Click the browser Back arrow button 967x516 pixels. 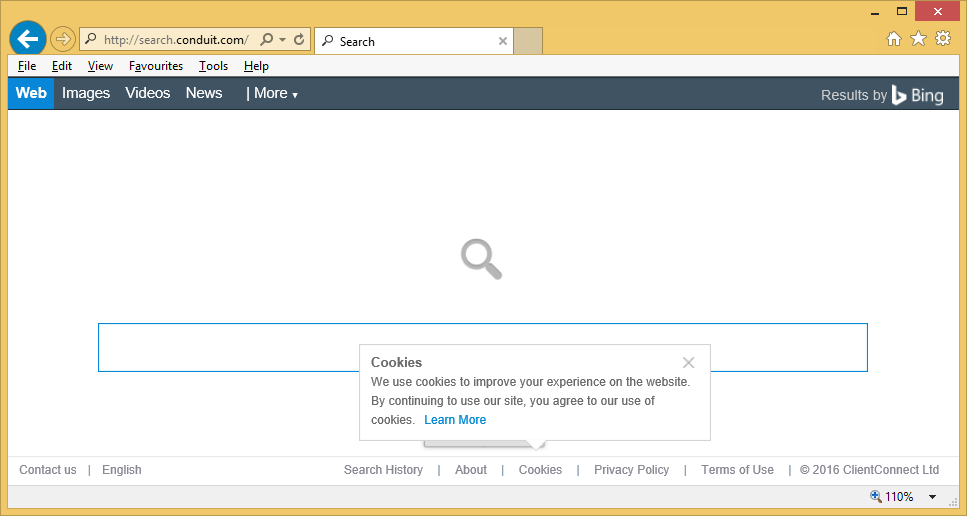pyautogui.click(x=28, y=39)
